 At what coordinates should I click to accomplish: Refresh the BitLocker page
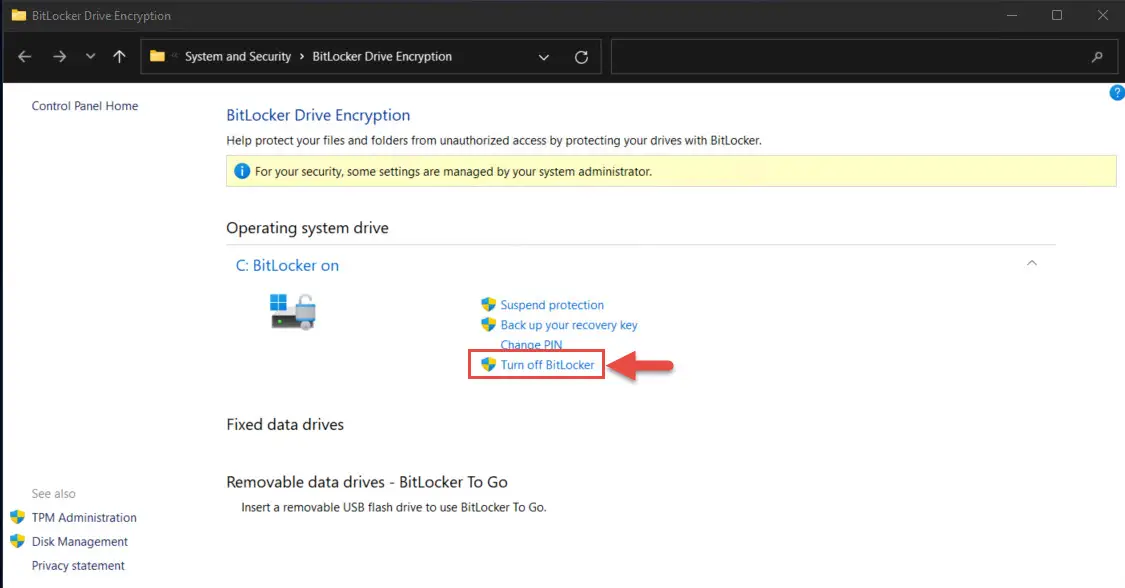pos(581,57)
